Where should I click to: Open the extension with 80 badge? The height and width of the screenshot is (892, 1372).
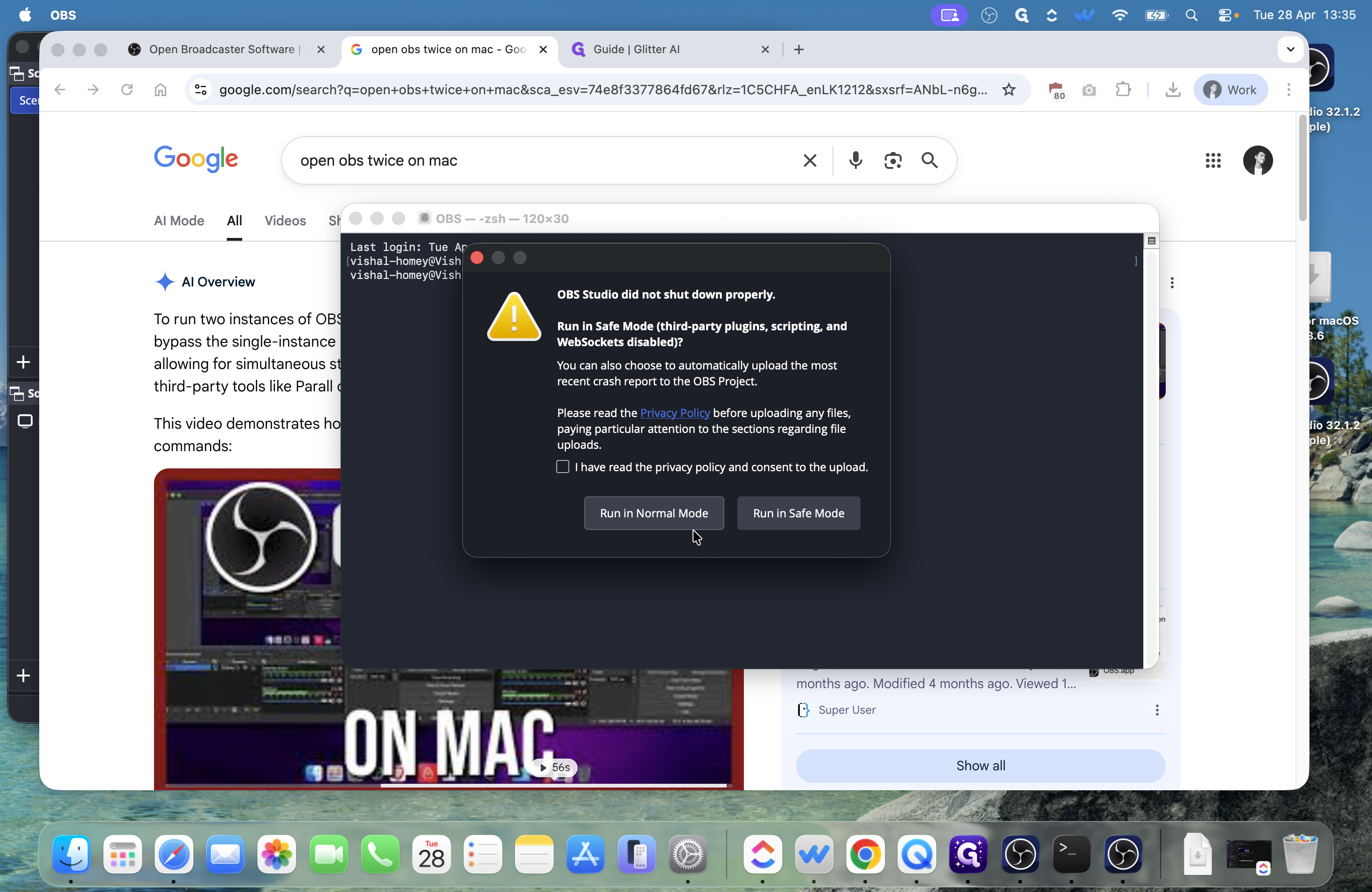coord(1056,90)
